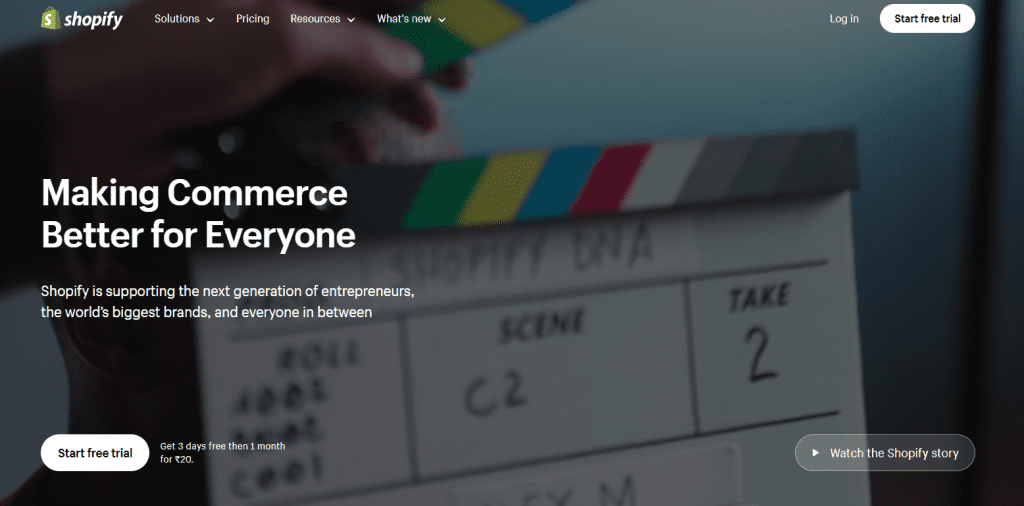1024x506 pixels.
Task: Open the Solutions navigation menu
Action: [176, 19]
